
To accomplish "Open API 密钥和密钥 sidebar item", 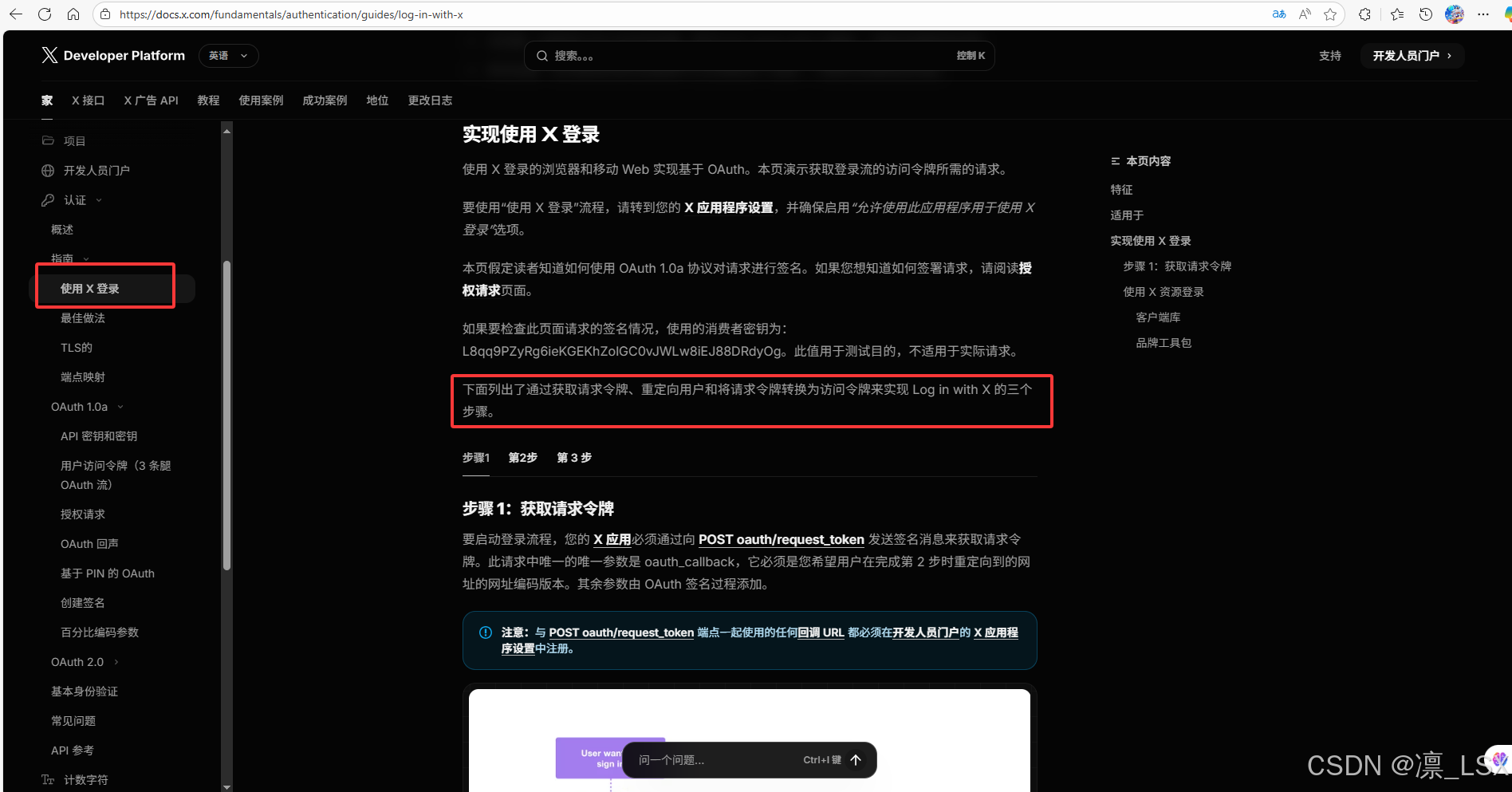I will tap(99, 436).
